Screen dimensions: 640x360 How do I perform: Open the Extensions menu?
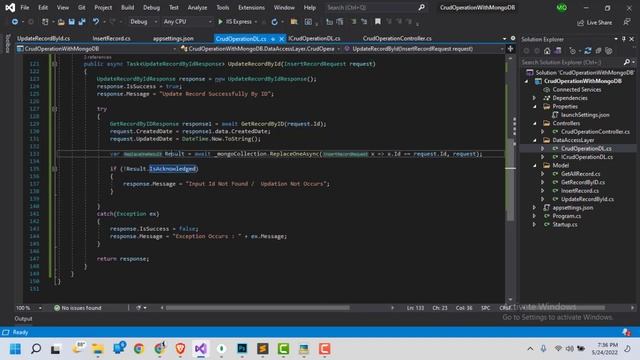(251, 7)
